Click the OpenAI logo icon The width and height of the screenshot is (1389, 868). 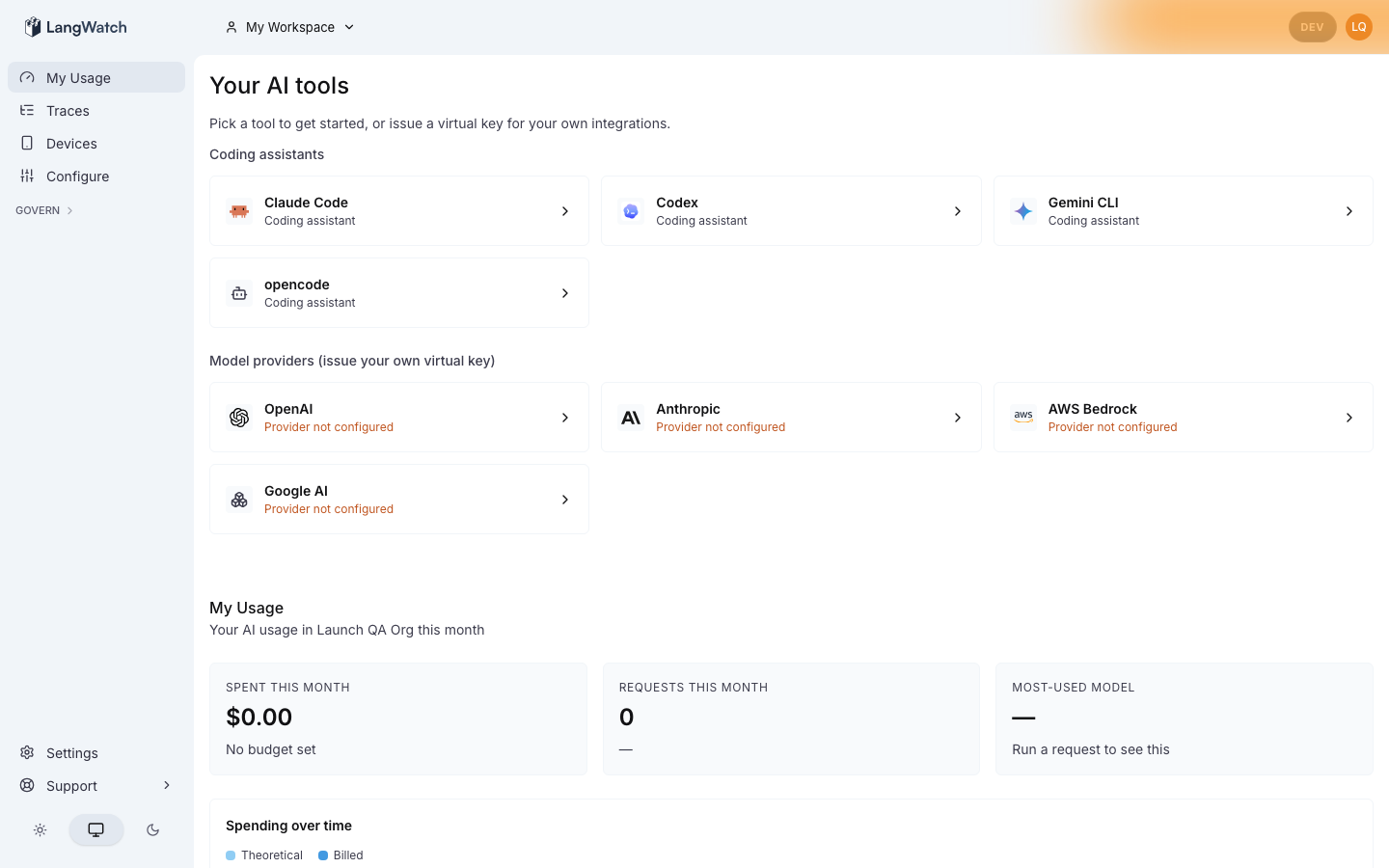pos(239,418)
